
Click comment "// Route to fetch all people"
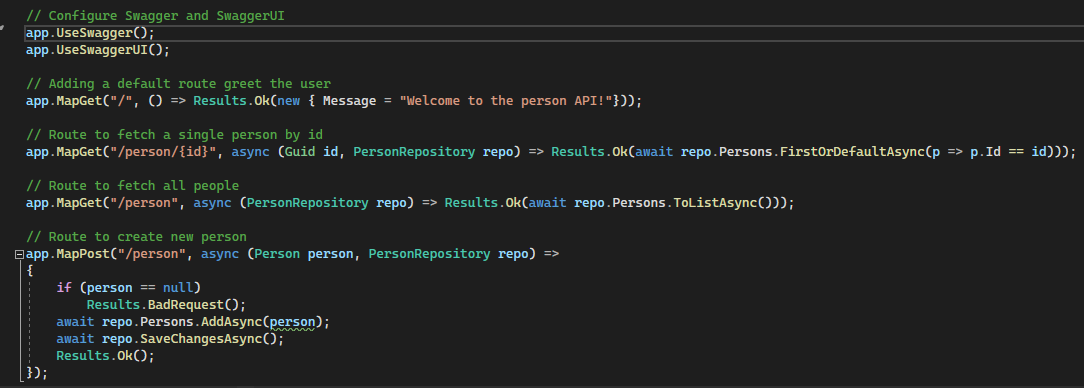tap(133, 186)
